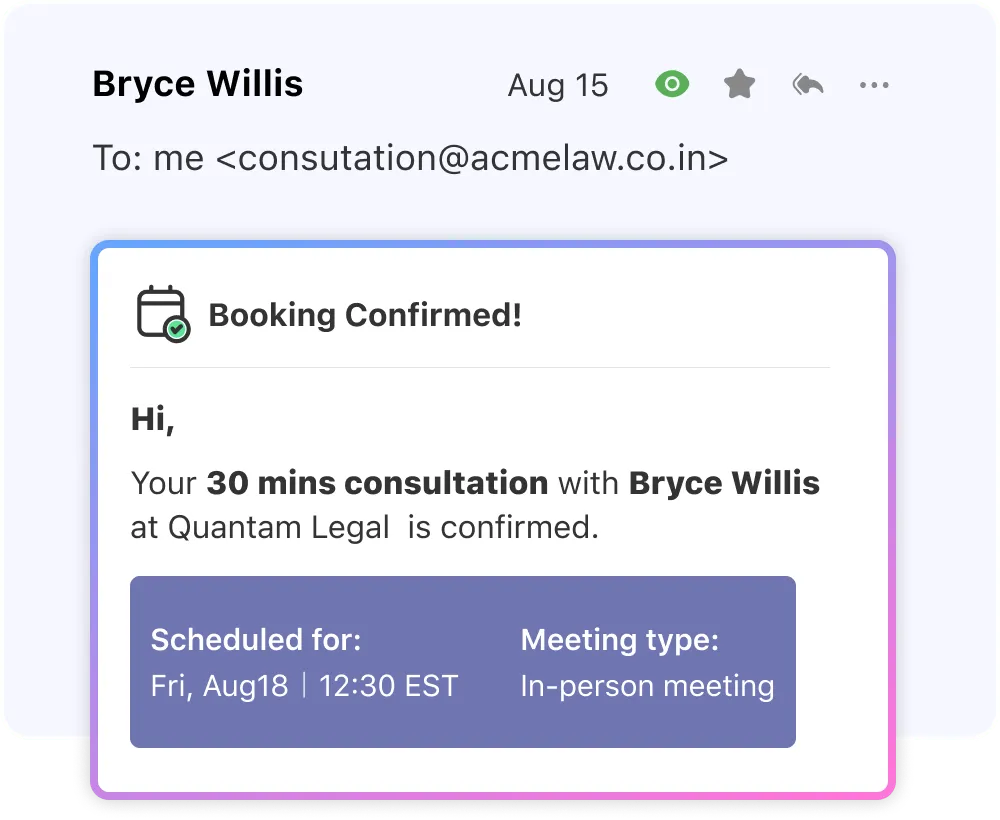Click the green checkmark on the calendar icon
1000x820 pixels.
point(177,330)
